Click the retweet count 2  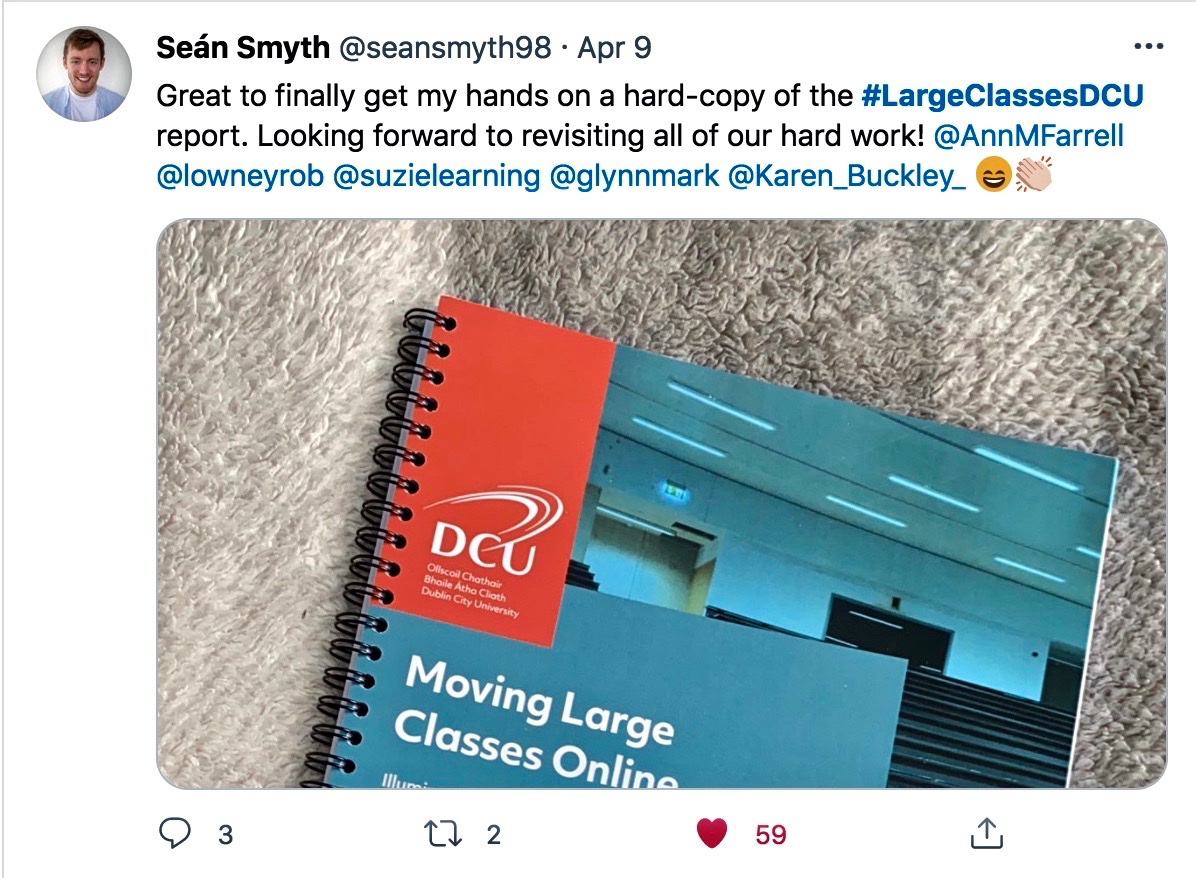pos(494,835)
